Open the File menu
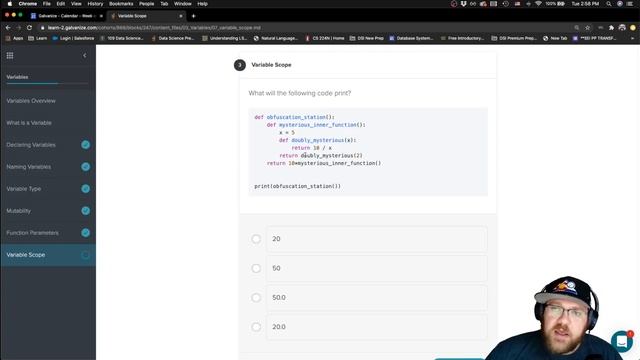 47,4
